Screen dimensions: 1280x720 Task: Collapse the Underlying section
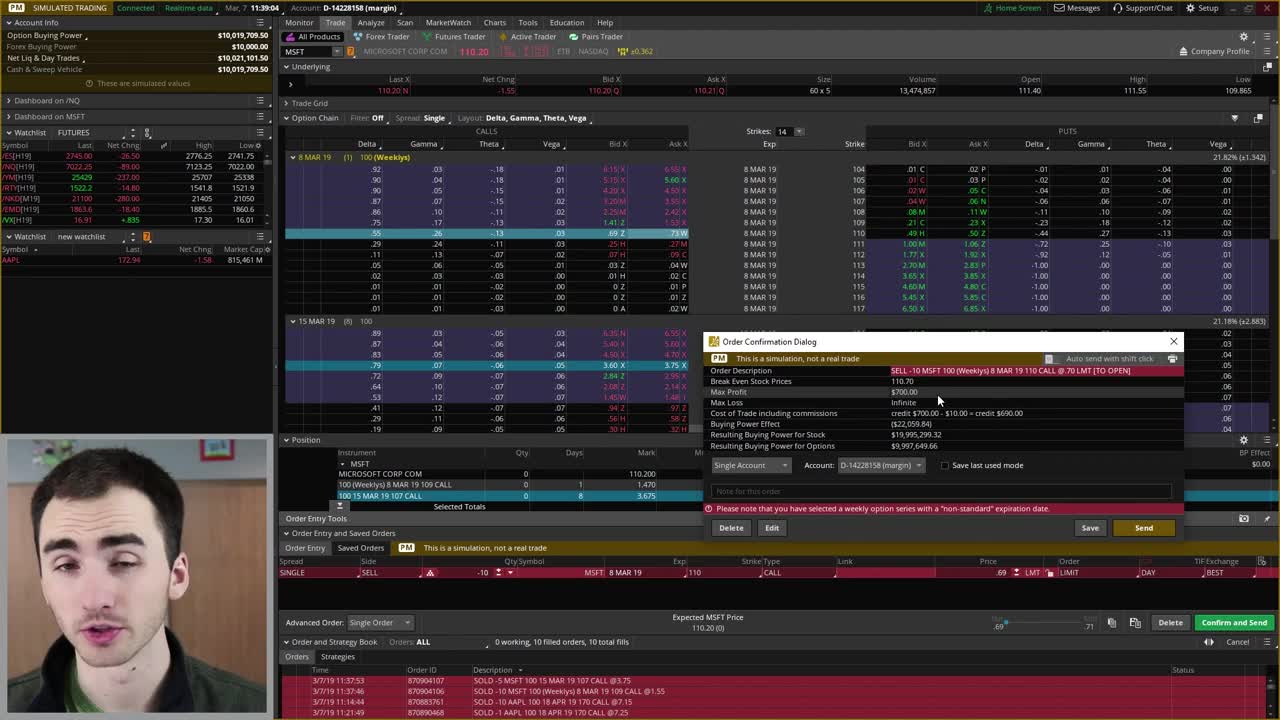(x=286, y=67)
